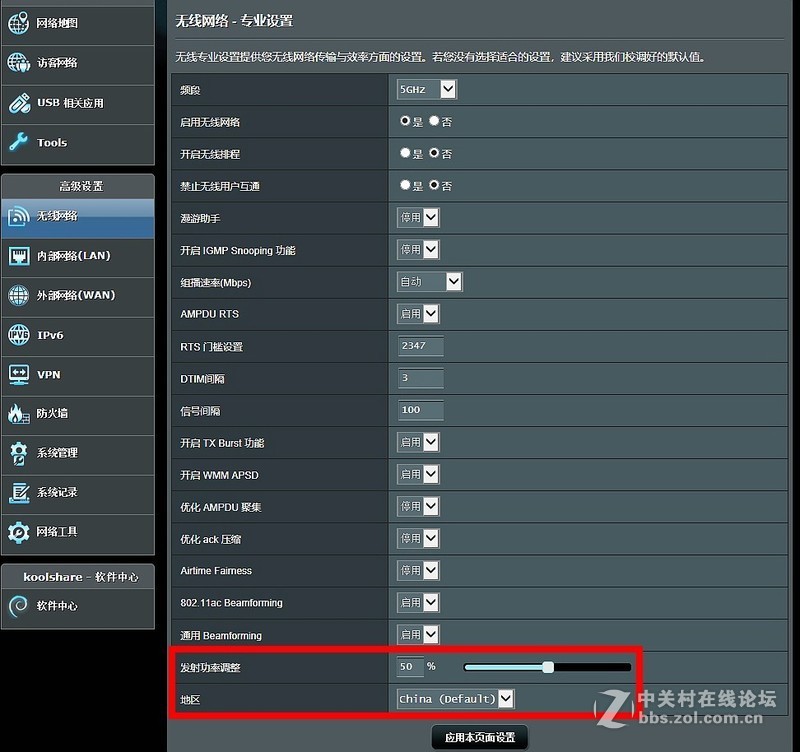Open USB 相关应用 settings

[x=65, y=103]
